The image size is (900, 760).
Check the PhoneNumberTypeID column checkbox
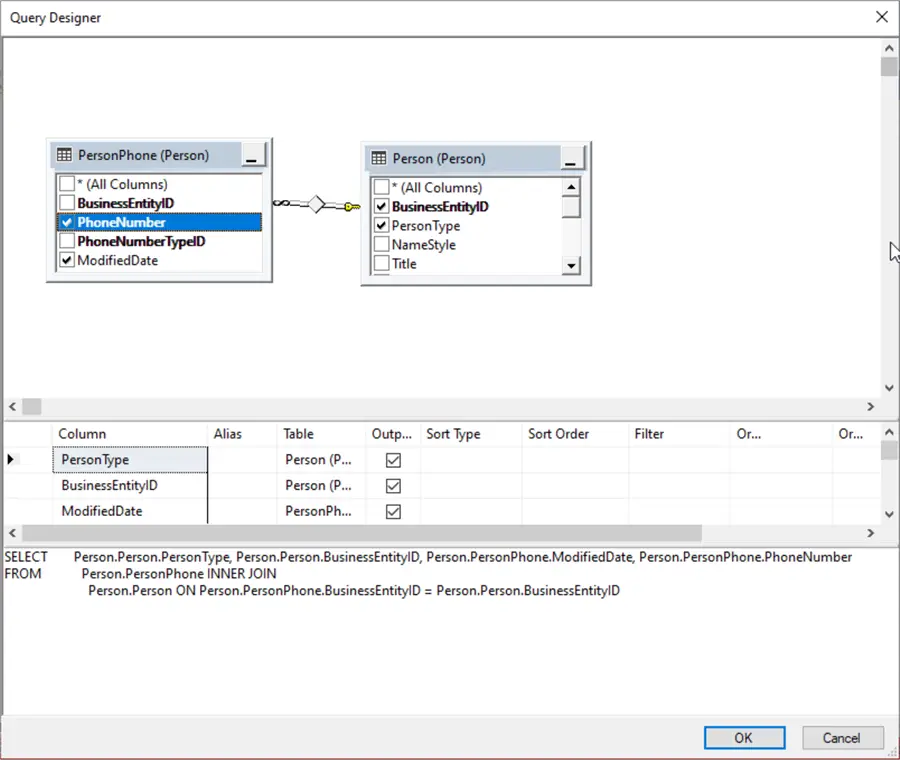pyautogui.click(x=67, y=241)
